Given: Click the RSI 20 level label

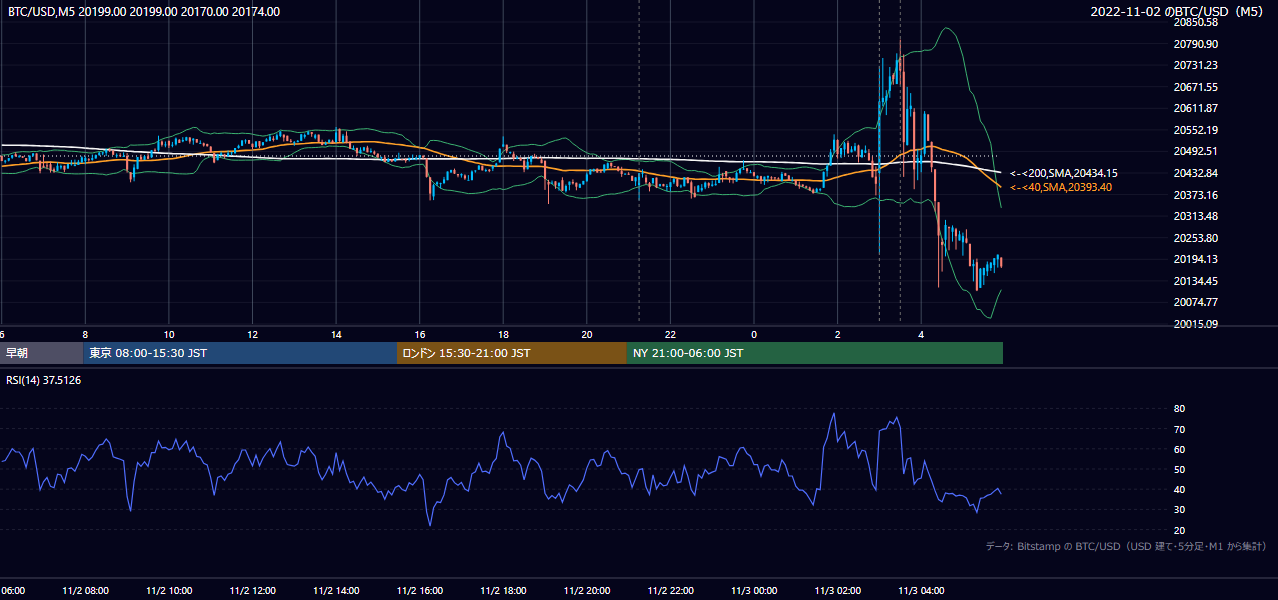Looking at the screenshot, I should tap(1180, 530).
